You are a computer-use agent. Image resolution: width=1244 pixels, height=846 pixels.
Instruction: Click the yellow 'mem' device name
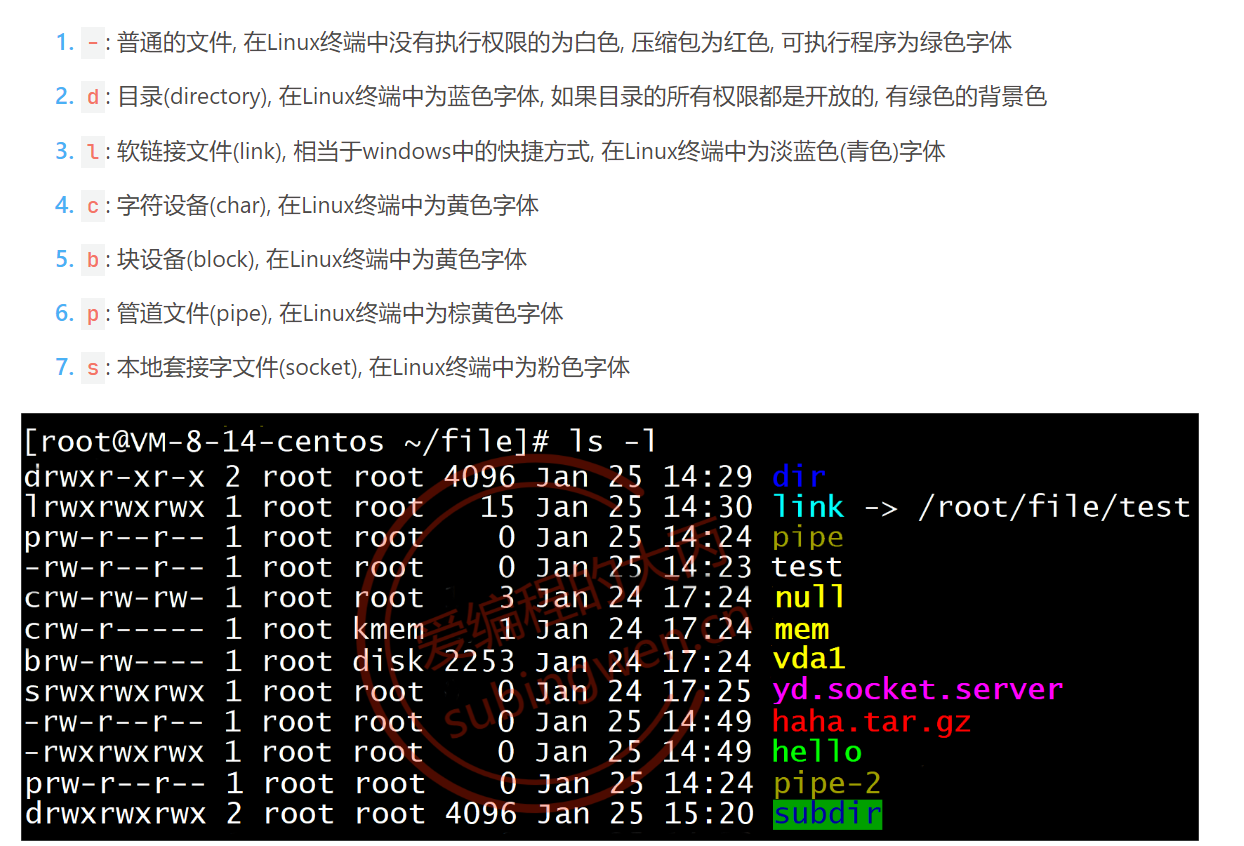tap(801, 629)
